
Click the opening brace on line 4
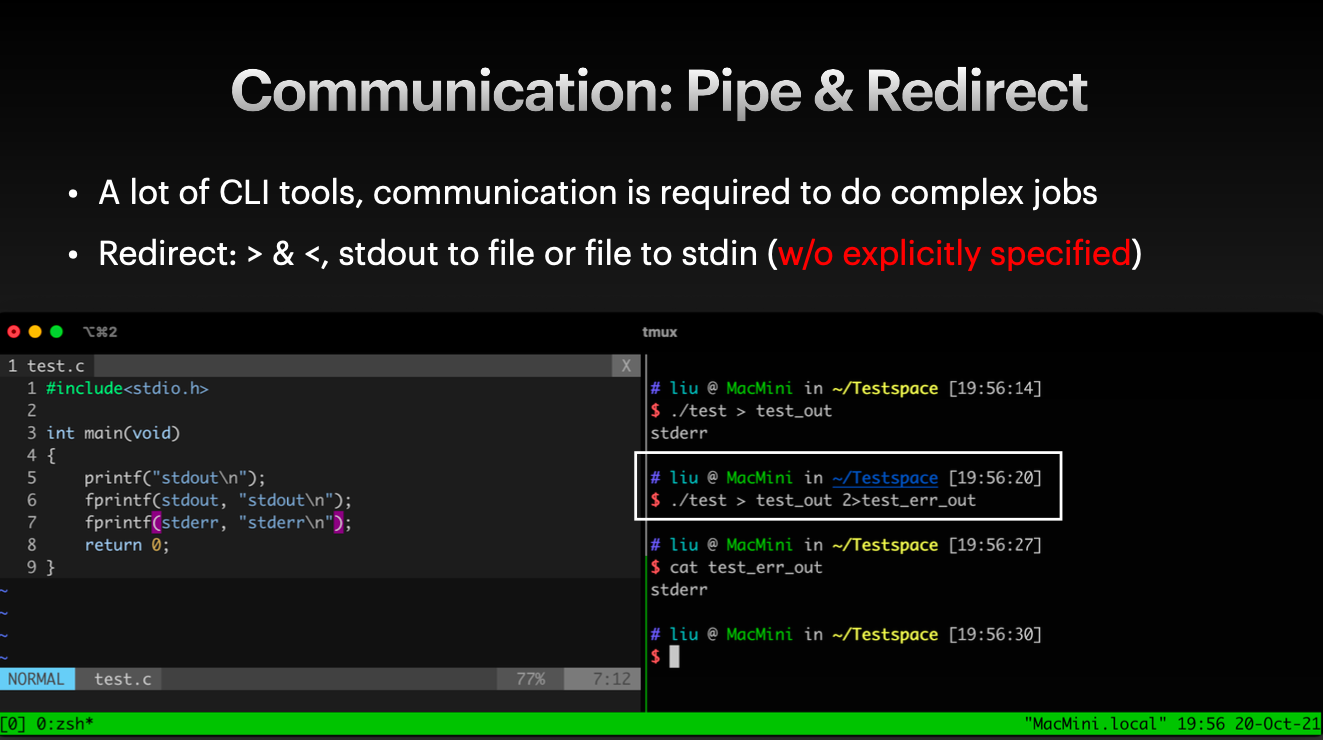[51, 455]
